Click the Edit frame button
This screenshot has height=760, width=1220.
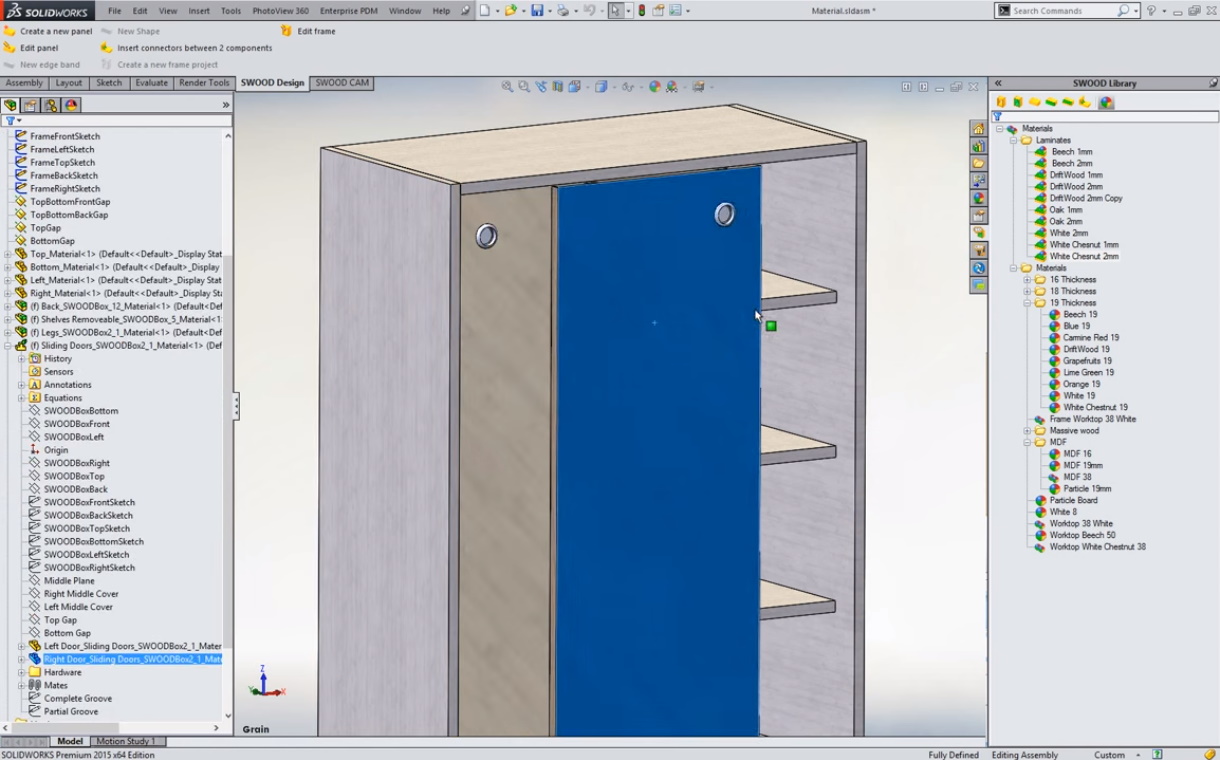click(316, 31)
